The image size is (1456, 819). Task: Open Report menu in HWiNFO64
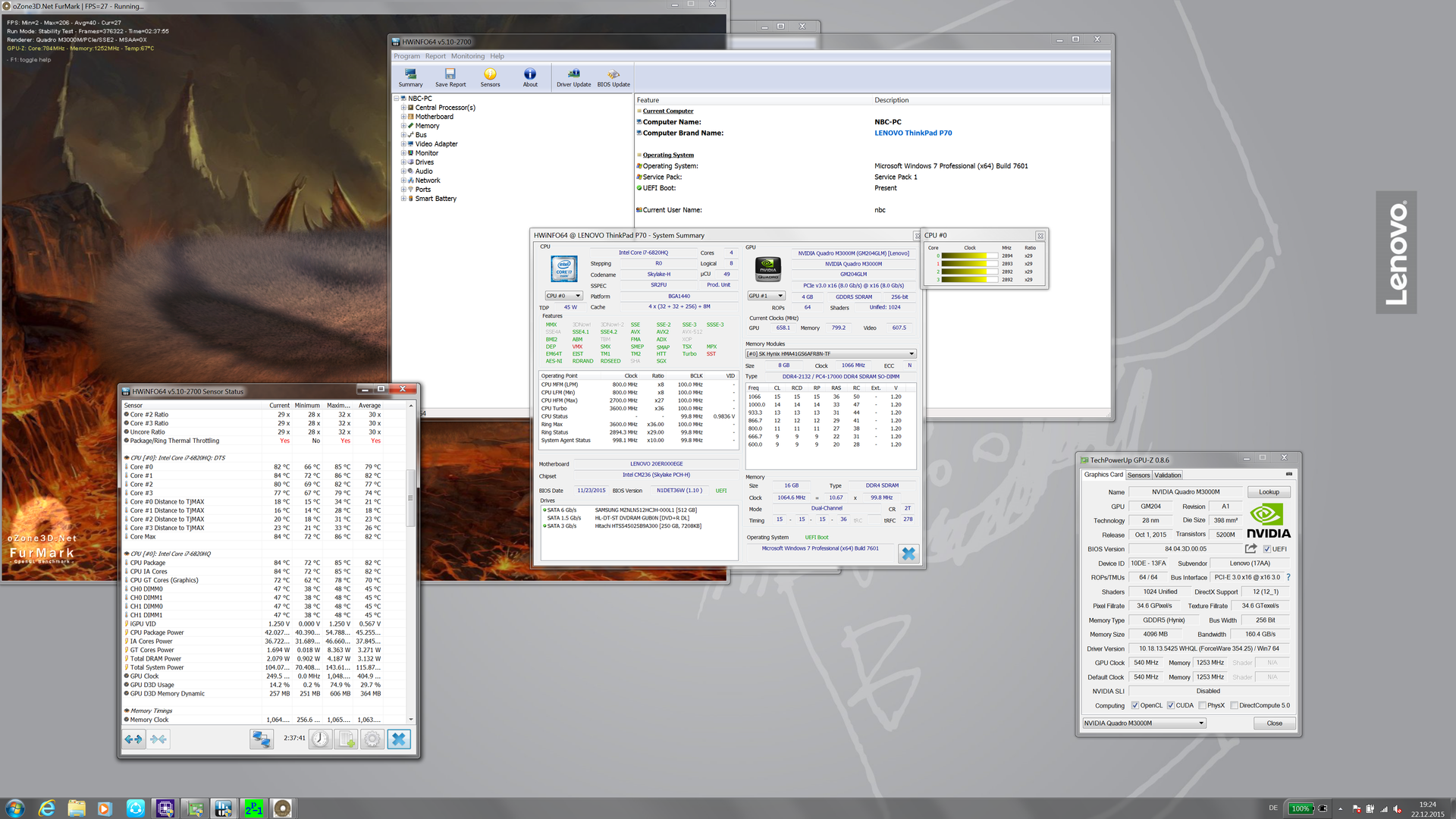[x=435, y=56]
